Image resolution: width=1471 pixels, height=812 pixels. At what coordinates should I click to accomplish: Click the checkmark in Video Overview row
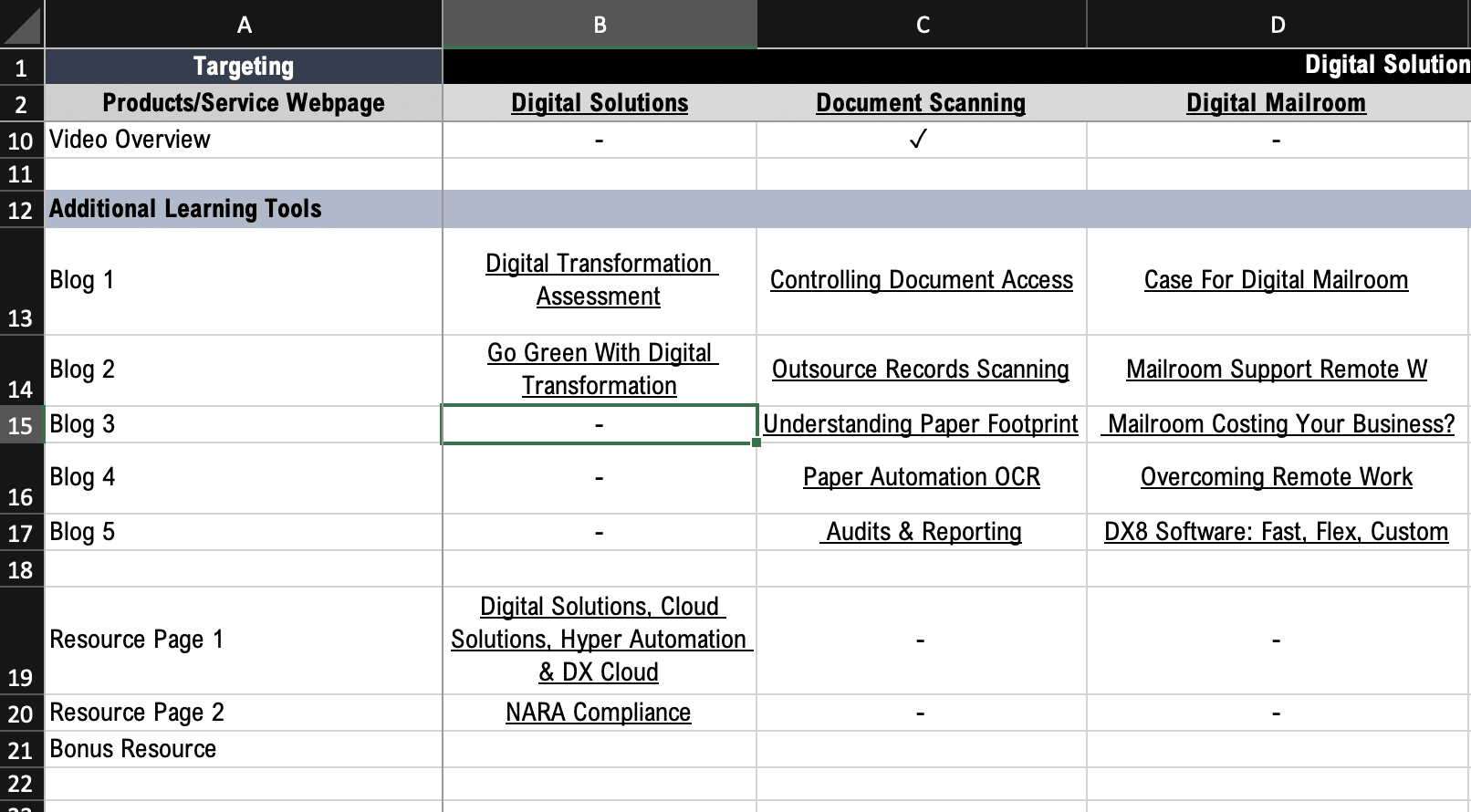coord(919,139)
